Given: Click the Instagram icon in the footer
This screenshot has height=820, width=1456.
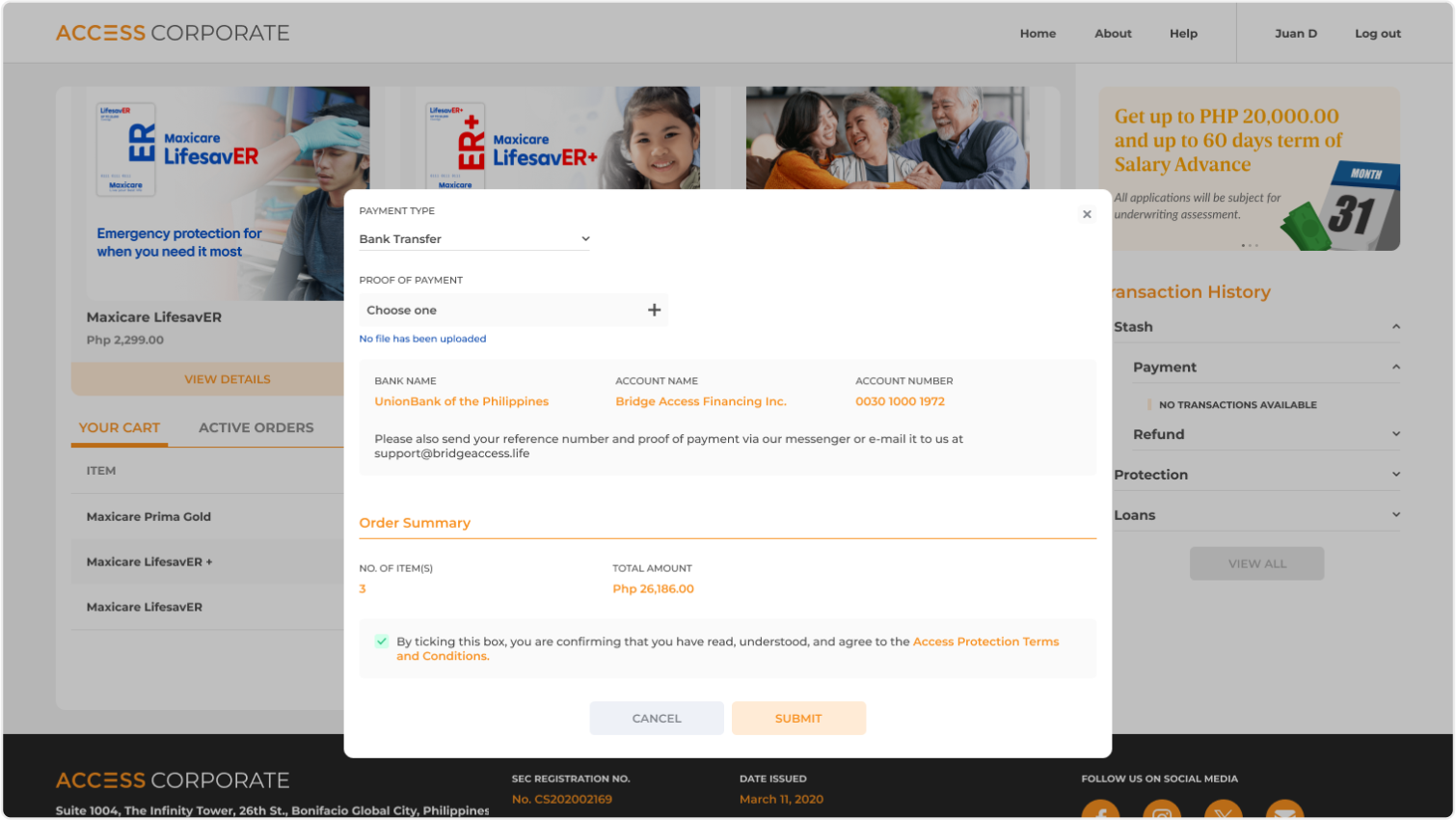Looking at the screenshot, I should click(1162, 810).
